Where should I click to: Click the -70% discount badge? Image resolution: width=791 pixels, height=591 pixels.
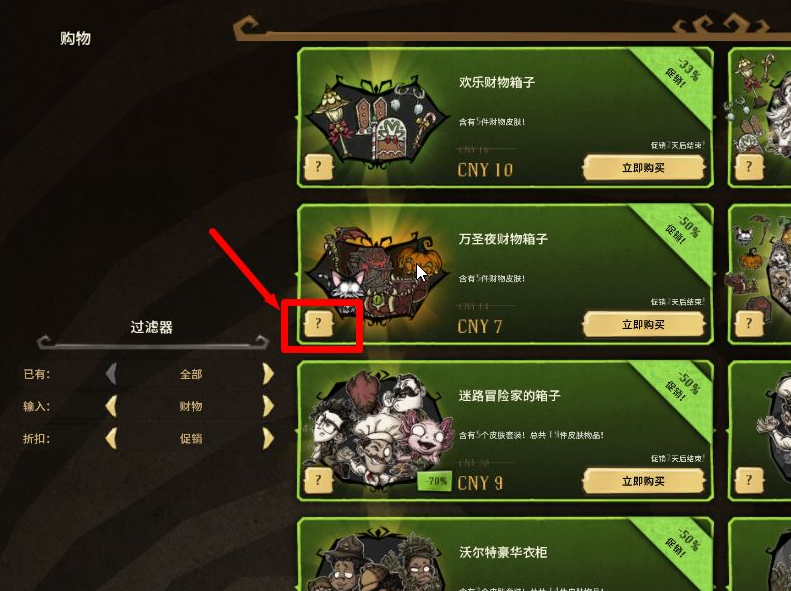pos(435,482)
